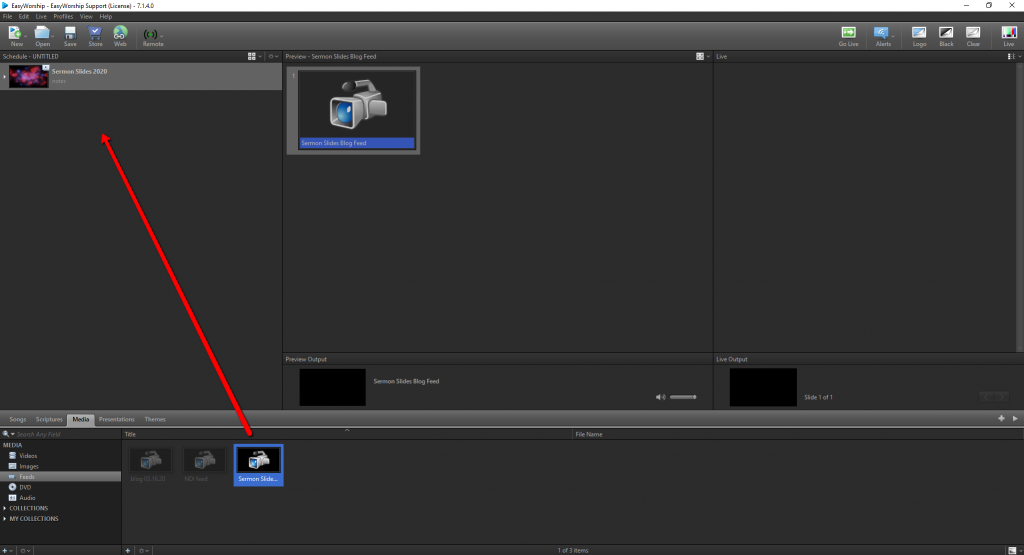This screenshot has width=1024, height=555.
Task: Toggle the Black screen output
Action: click(x=946, y=36)
